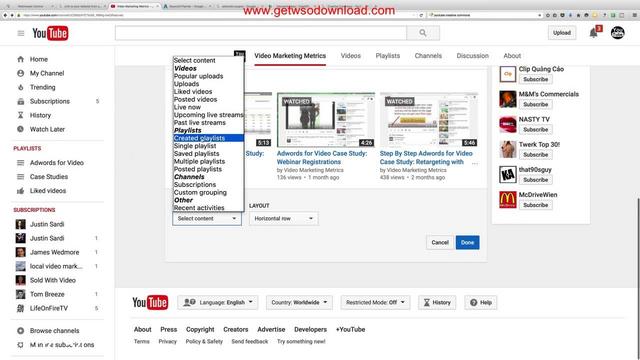Click the Copyright footer link

(x=200, y=329)
